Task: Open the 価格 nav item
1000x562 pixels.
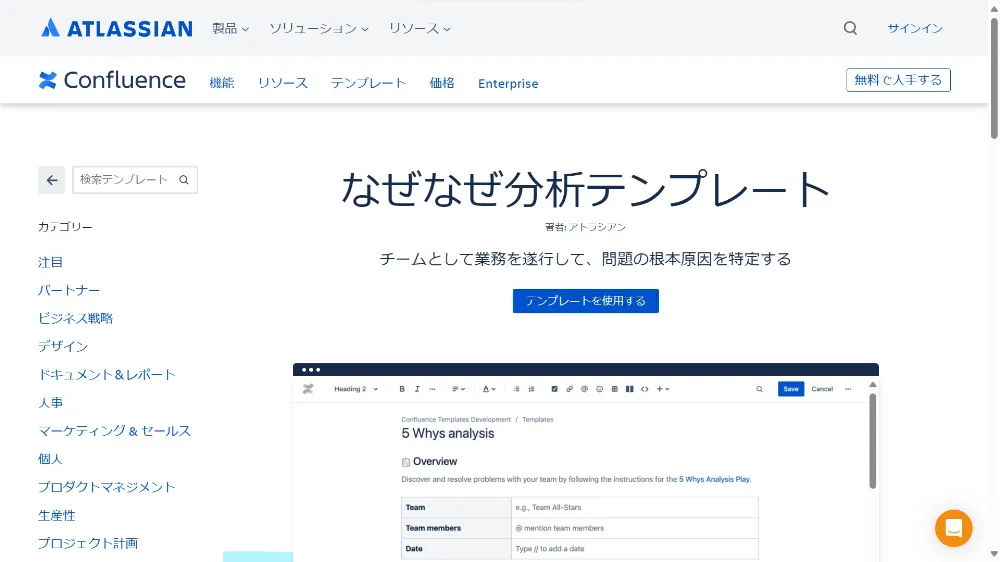Action: [x=442, y=83]
